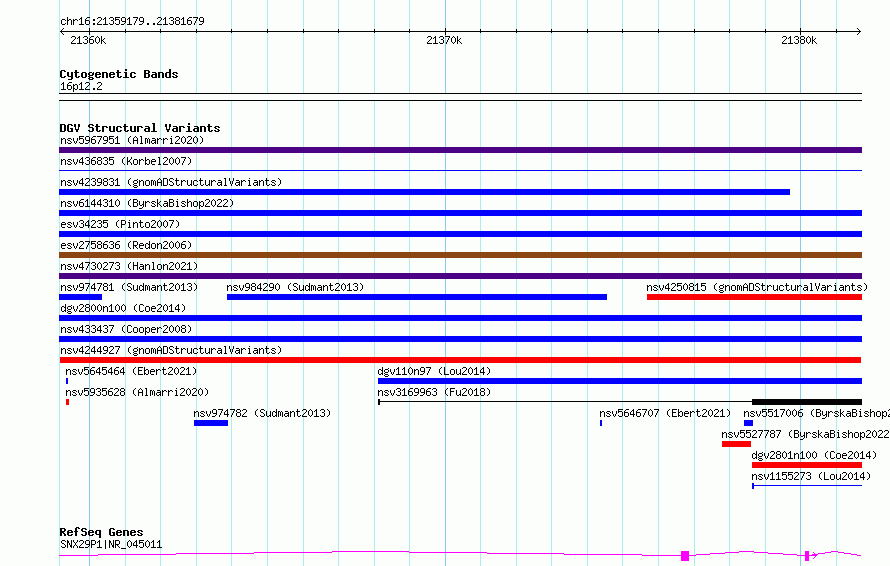Select the red nsv5527787 ByrskaBishop2022 bar
Viewport: 890px width, 566px height.
tap(736, 444)
